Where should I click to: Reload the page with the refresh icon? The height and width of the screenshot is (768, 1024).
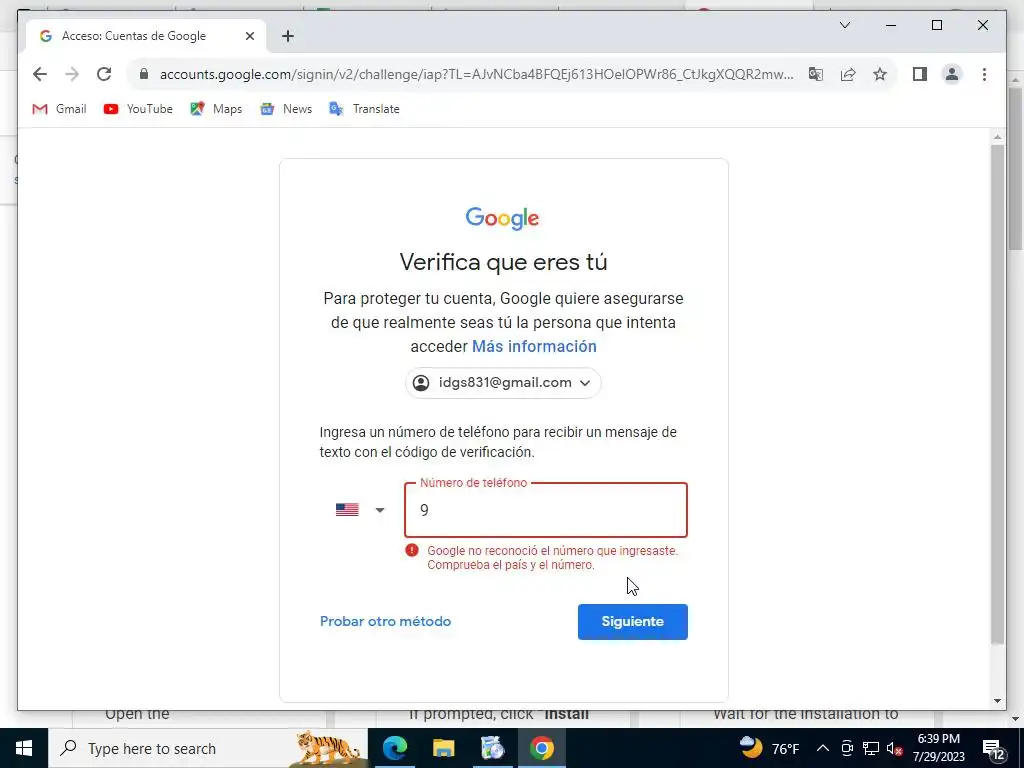pyautogui.click(x=104, y=74)
